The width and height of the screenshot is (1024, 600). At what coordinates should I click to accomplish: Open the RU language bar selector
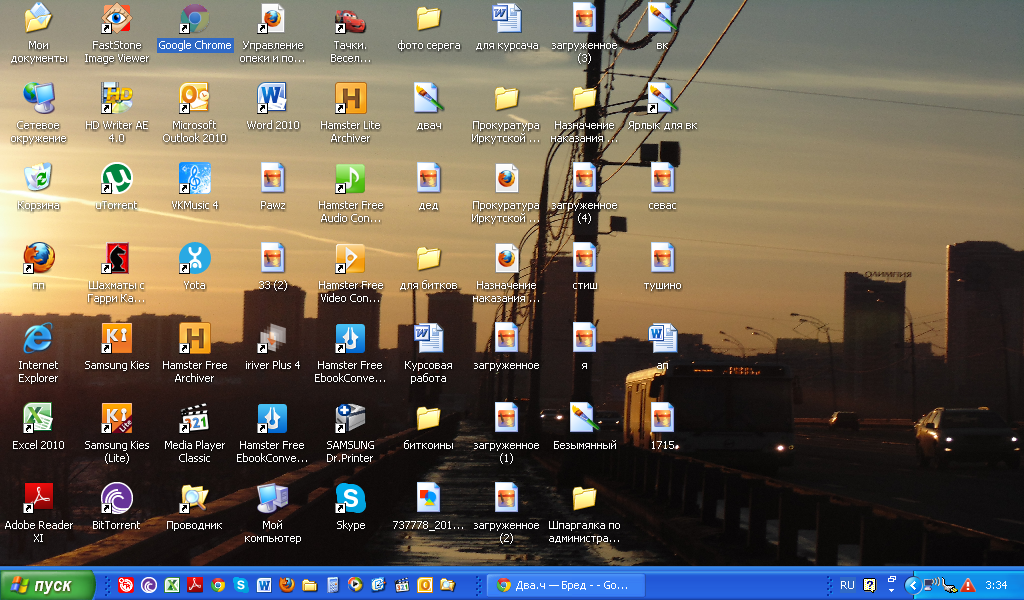847,585
